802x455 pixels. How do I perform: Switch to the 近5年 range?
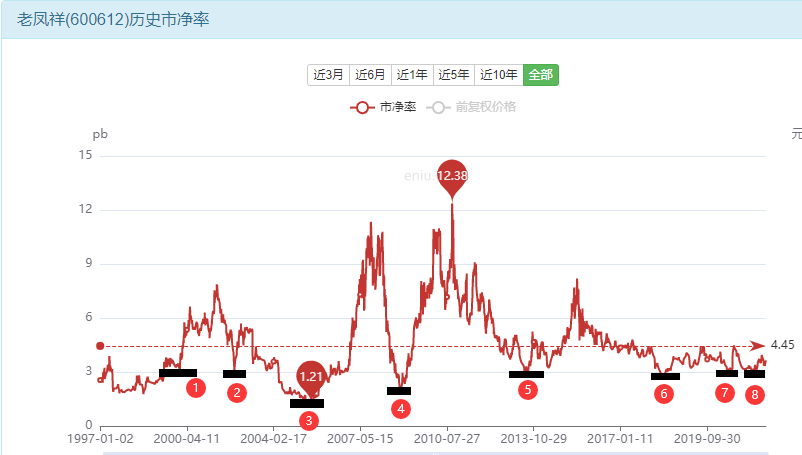pos(454,75)
